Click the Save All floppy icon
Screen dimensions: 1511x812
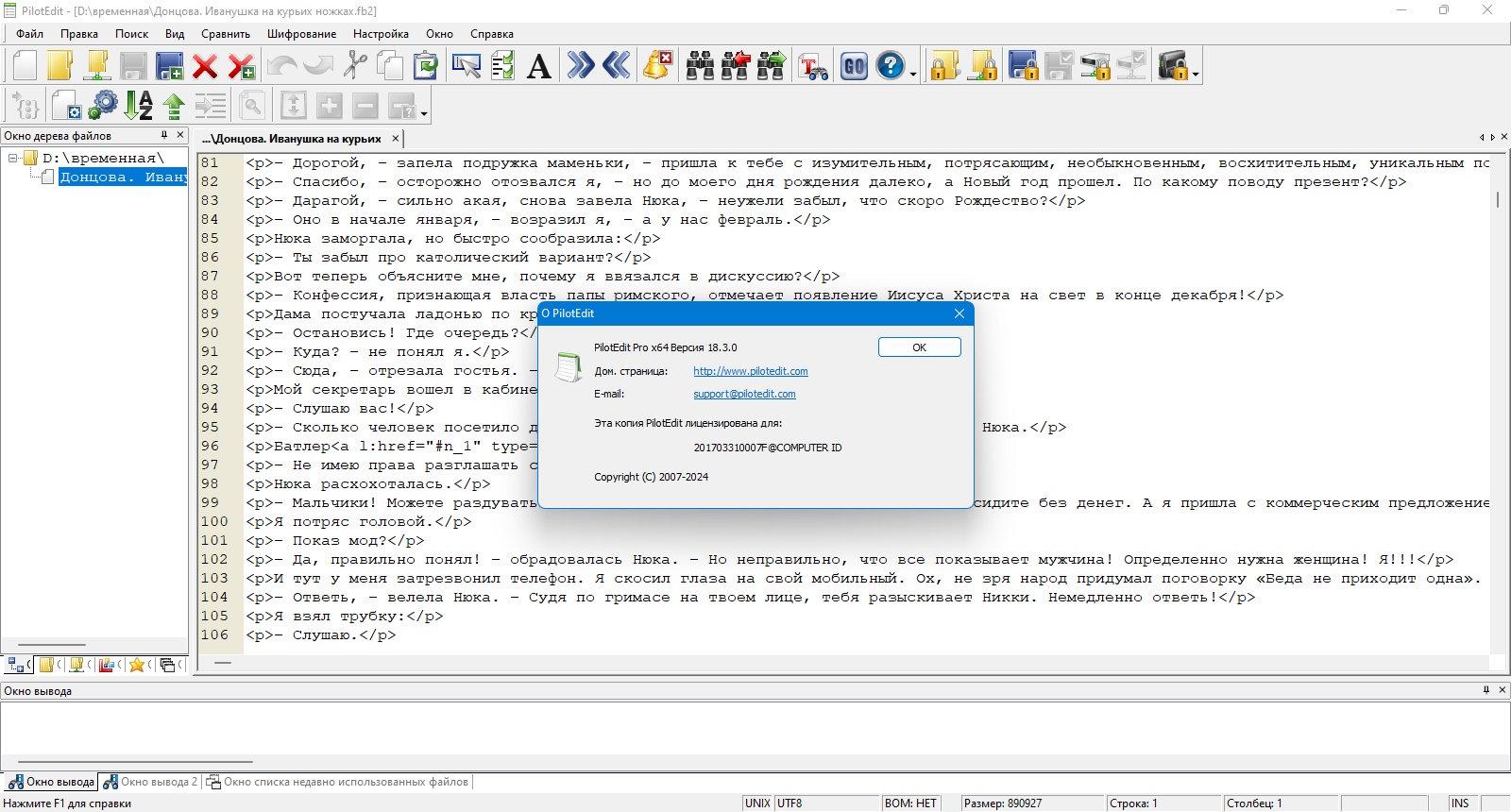pyautogui.click(x=169, y=66)
